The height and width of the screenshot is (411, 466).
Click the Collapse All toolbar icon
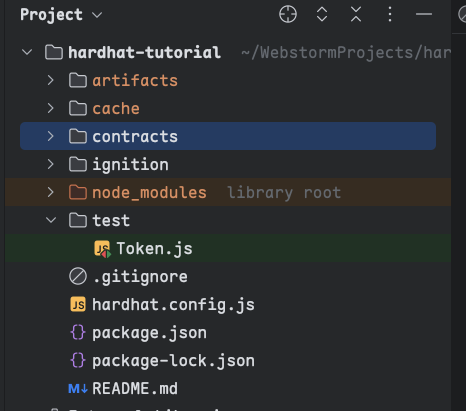(356, 14)
